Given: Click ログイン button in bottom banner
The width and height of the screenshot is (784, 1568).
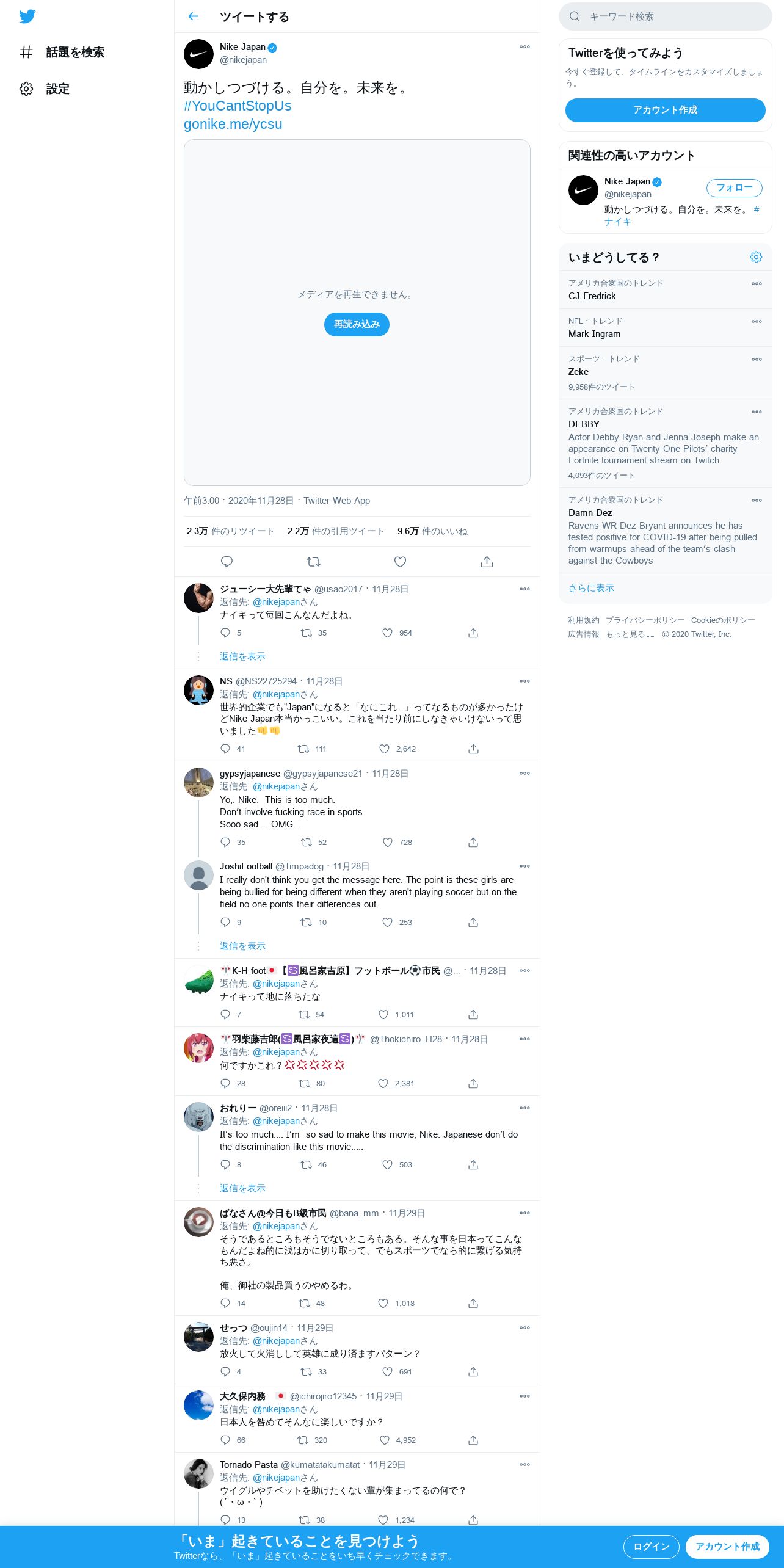Looking at the screenshot, I should tap(652, 1547).
